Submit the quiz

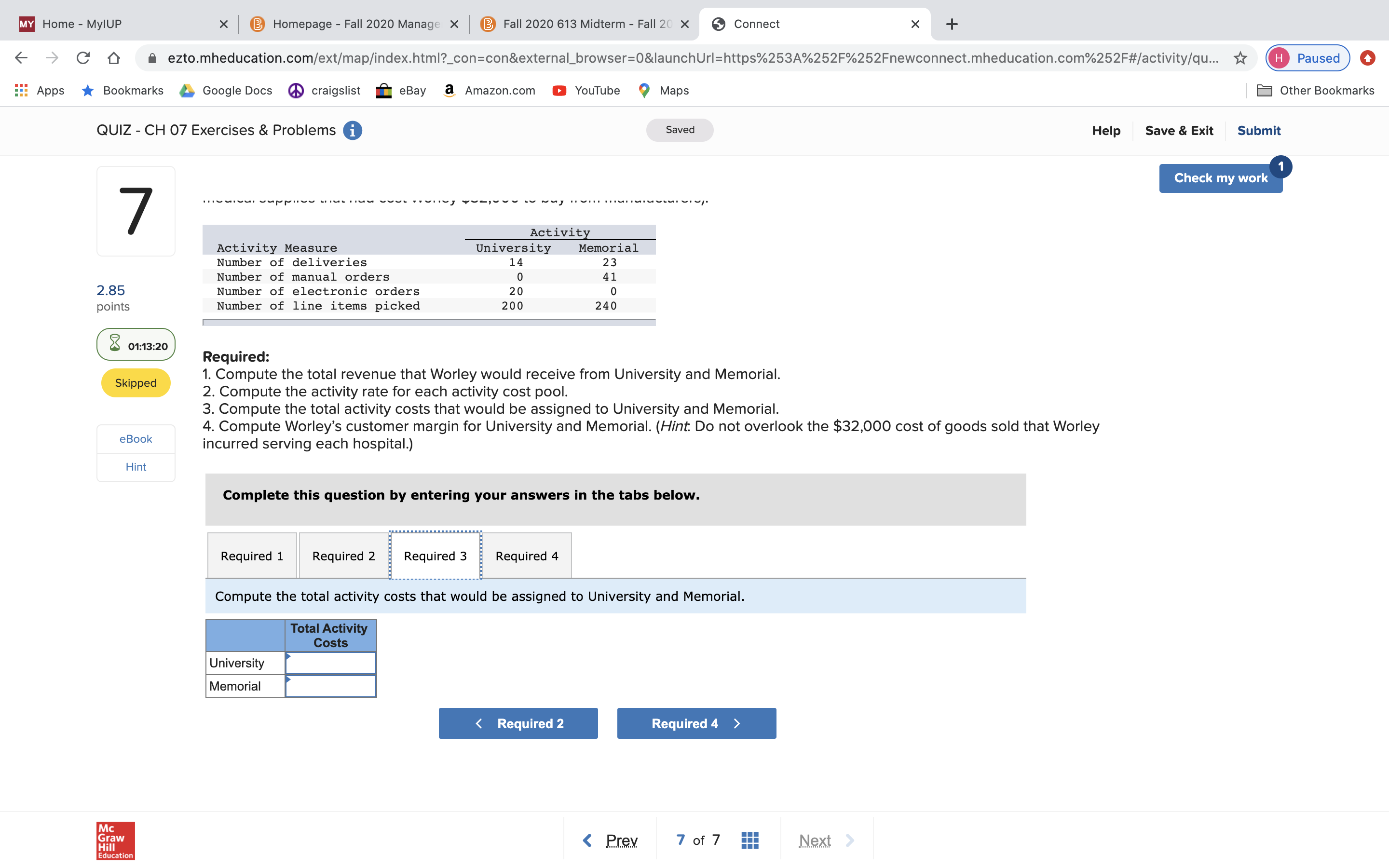tap(1259, 130)
